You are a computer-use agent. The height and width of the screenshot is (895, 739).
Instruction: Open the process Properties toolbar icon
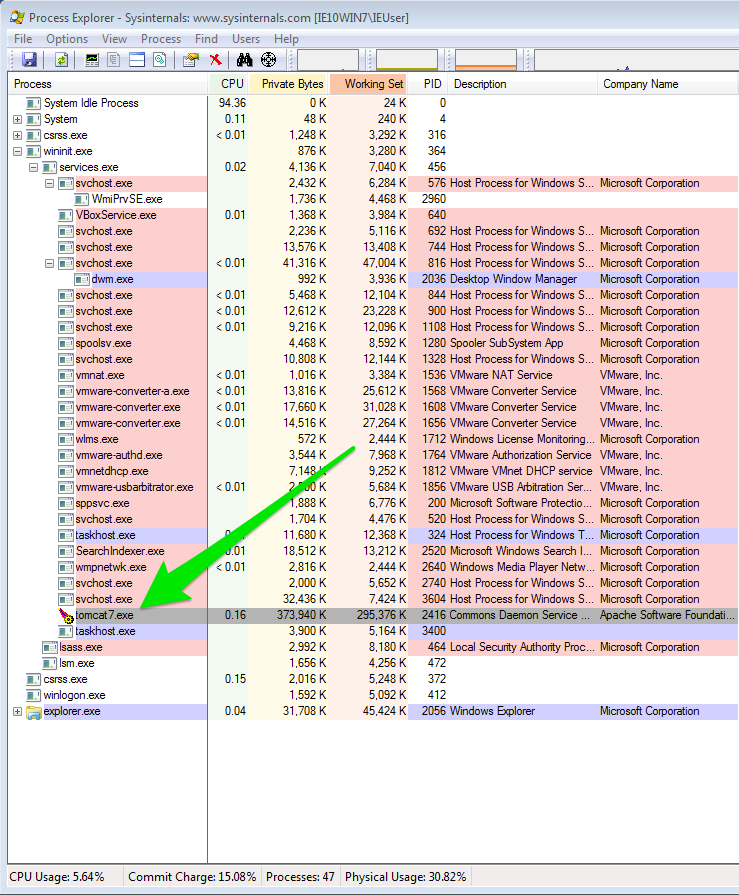(x=191, y=59)
